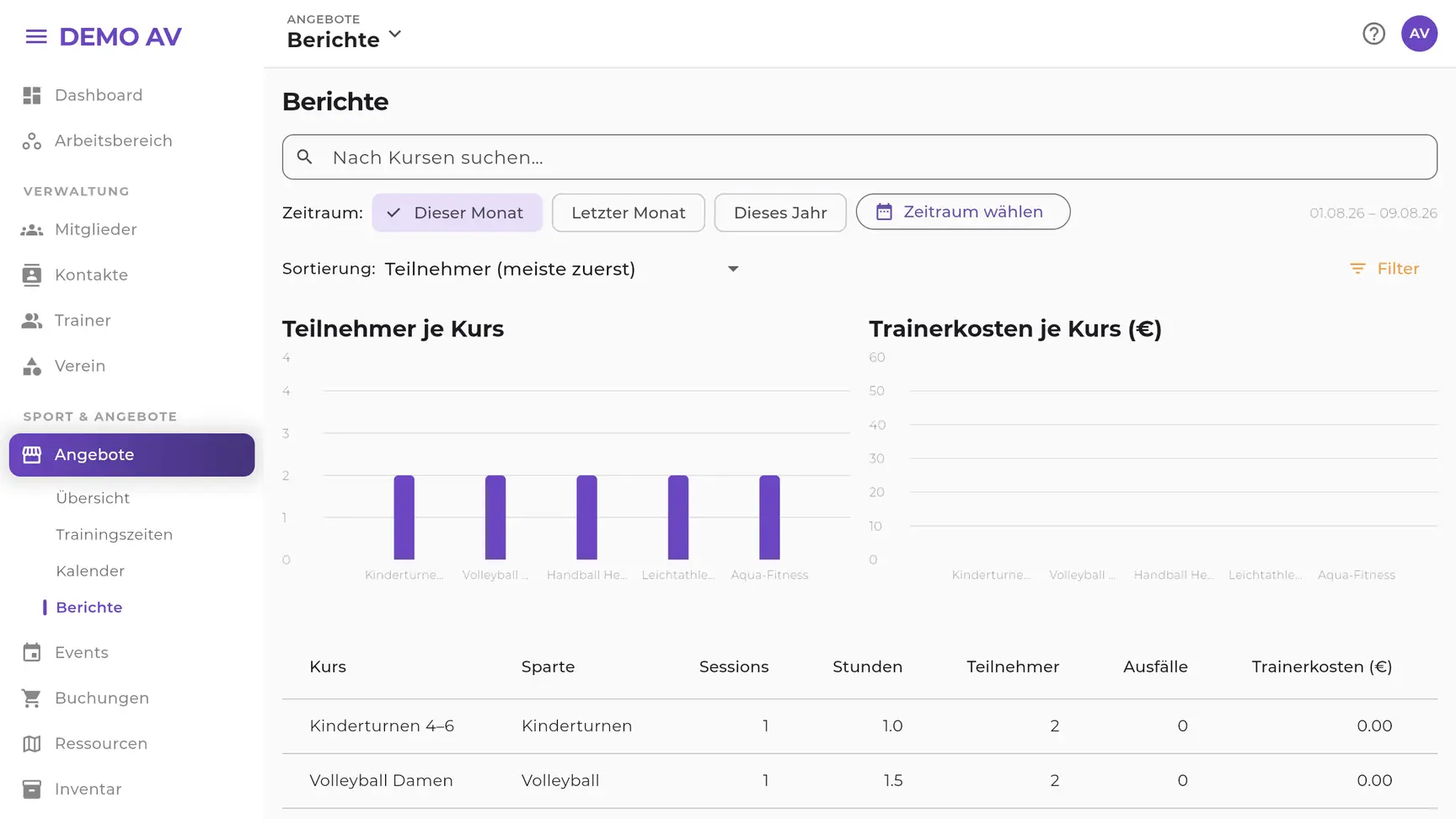1456x819 pixels.
Task: Click the Ausfälle column header
Action: pyautogui.click(x=1155, y=666)
